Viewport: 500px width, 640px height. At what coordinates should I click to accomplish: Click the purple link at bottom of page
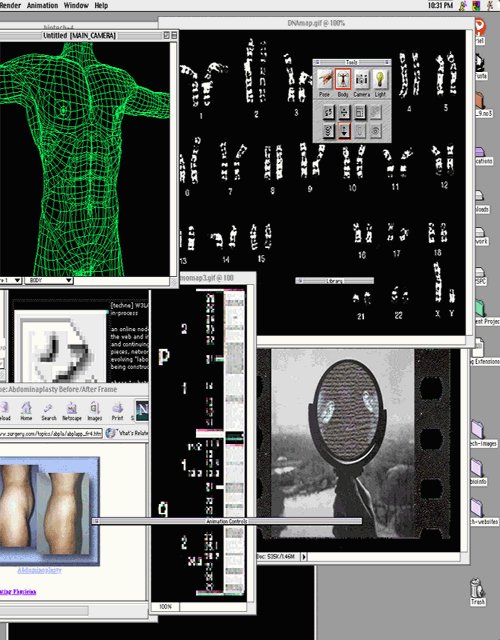[18, 591]
